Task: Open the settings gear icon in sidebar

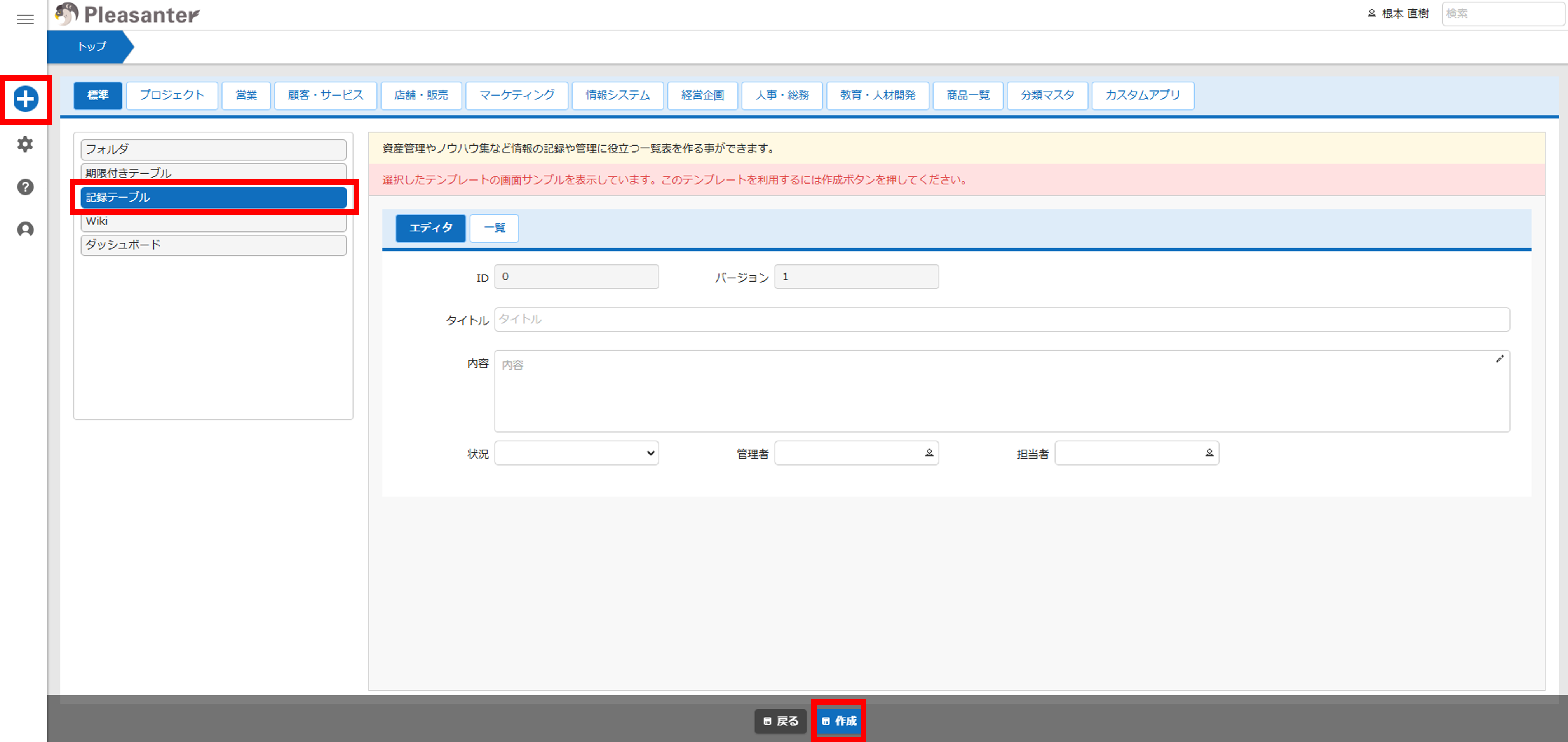Action: coord(25,144)
